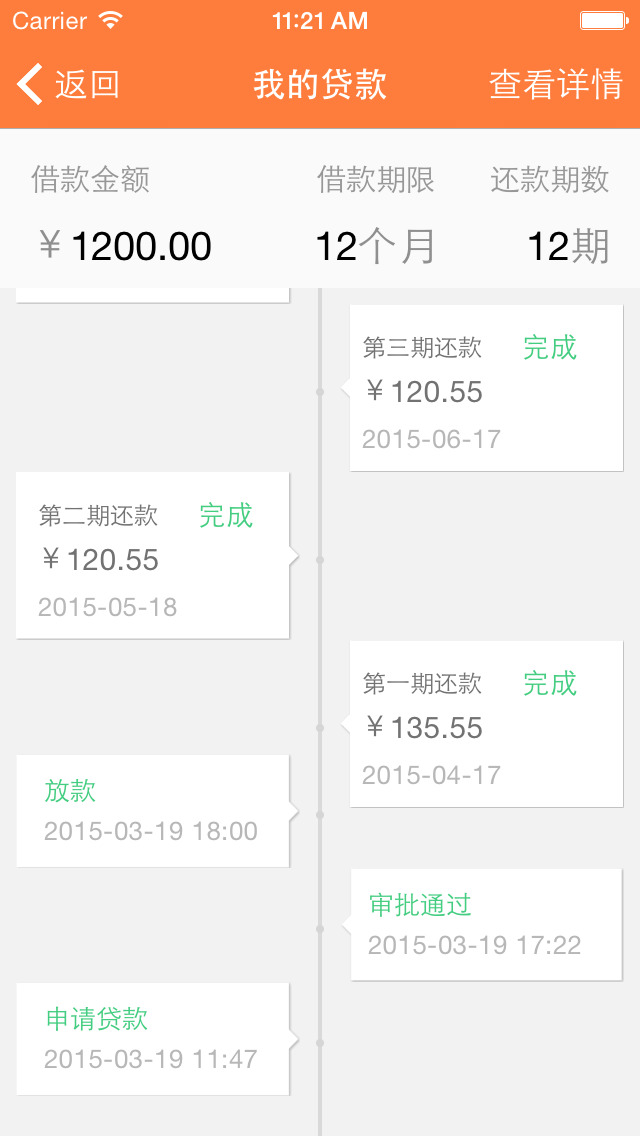Open the 申请贷款 application entry
The height and width of the screenshot is (1136, 640).
pos(153,1039)
